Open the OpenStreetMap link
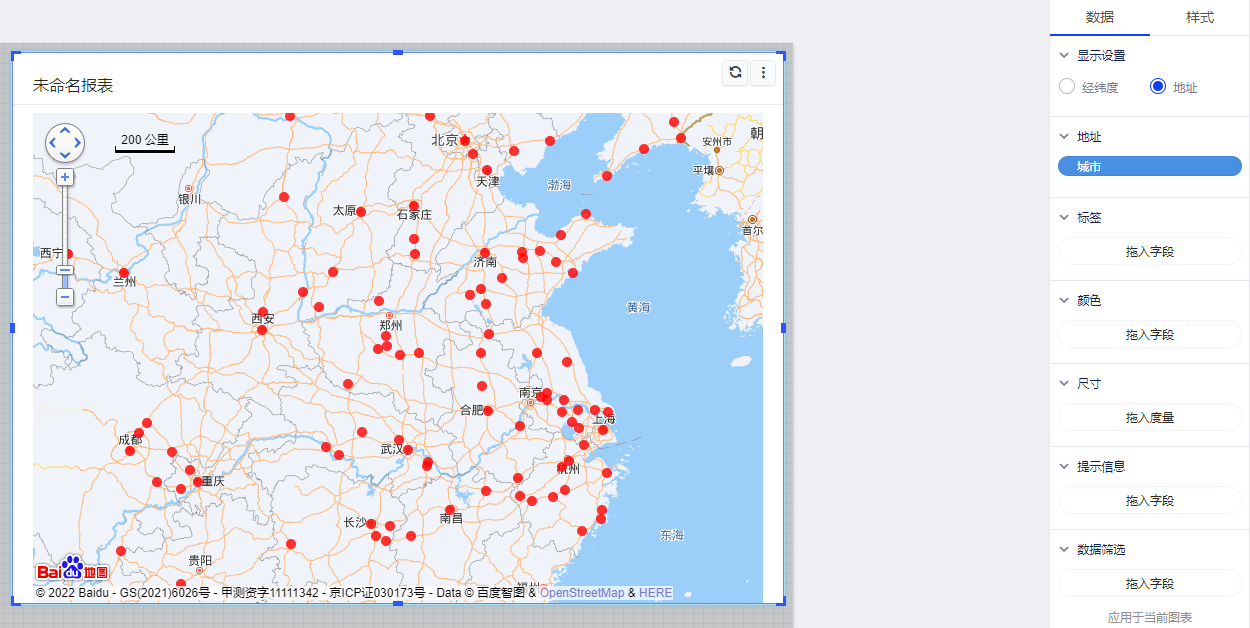 582,593
